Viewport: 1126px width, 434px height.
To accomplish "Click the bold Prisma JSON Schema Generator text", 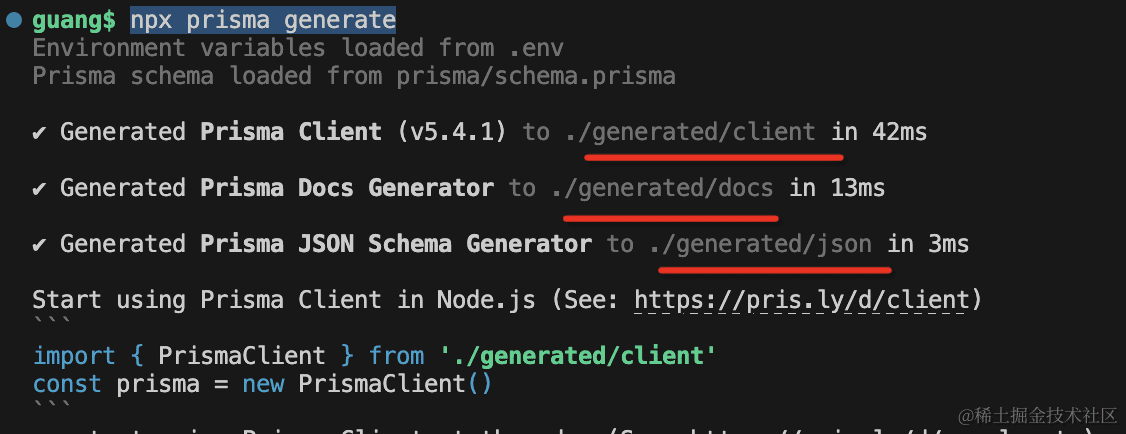I will point(396,244).
